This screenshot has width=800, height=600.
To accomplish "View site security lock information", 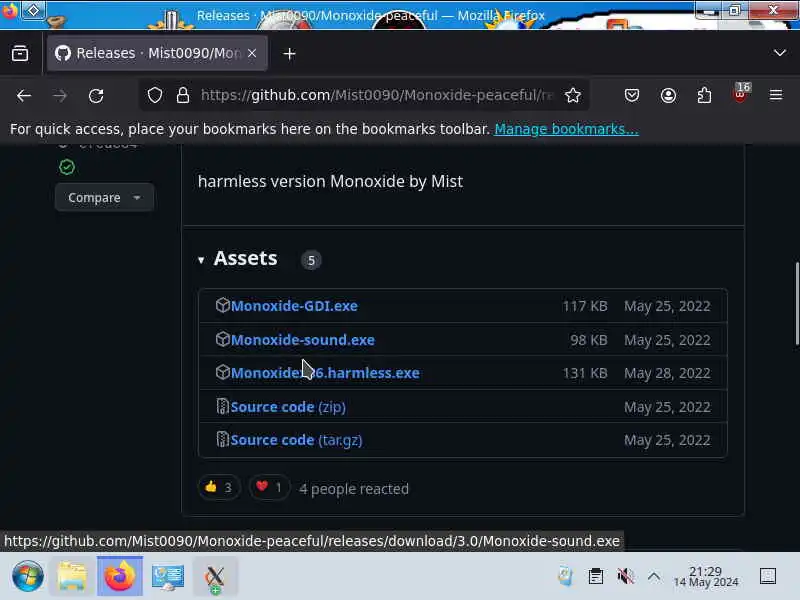I will [x=183, y=95].
